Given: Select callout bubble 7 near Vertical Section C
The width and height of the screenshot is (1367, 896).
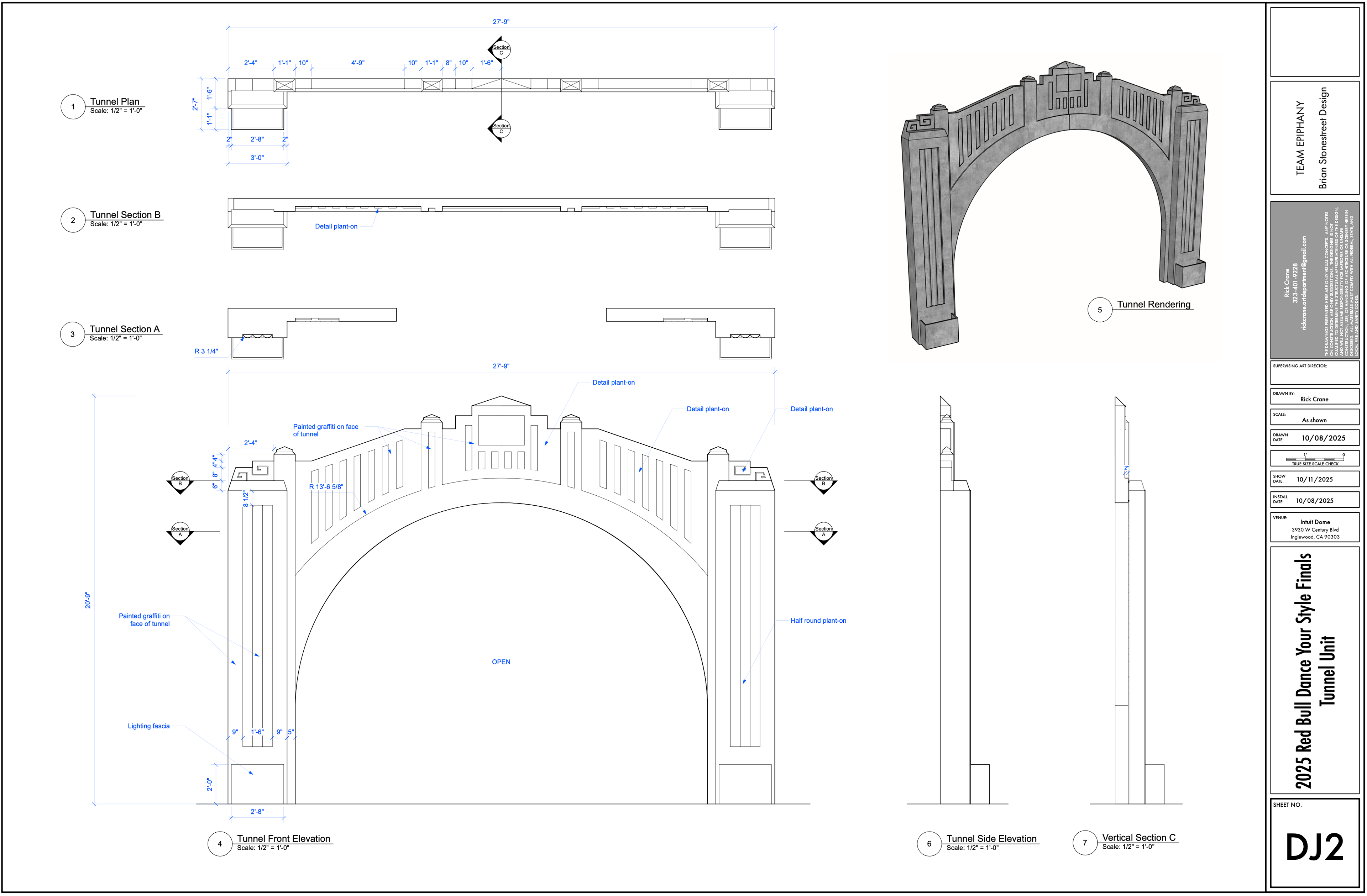Looking at the screenshot, I should click(1084, 843).
